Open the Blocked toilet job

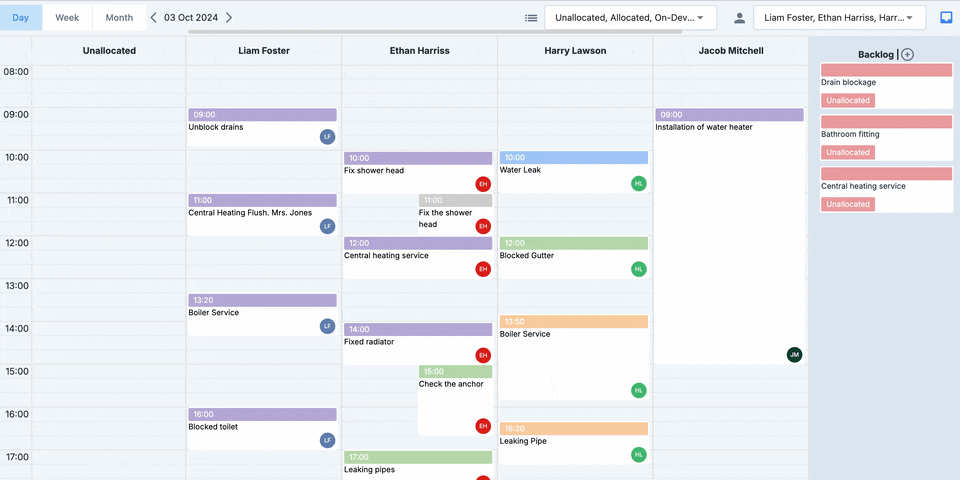point(262,429)
